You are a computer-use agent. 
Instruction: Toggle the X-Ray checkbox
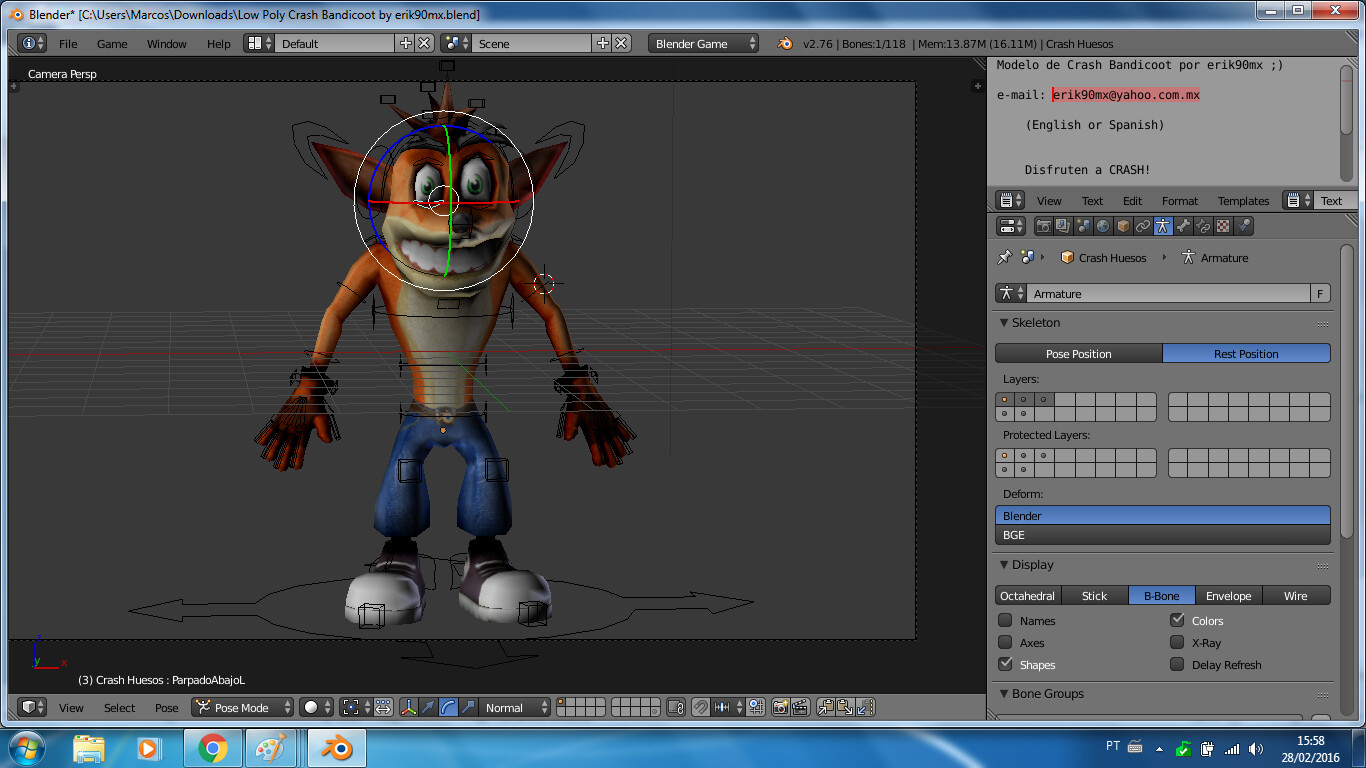(1177, 643)
